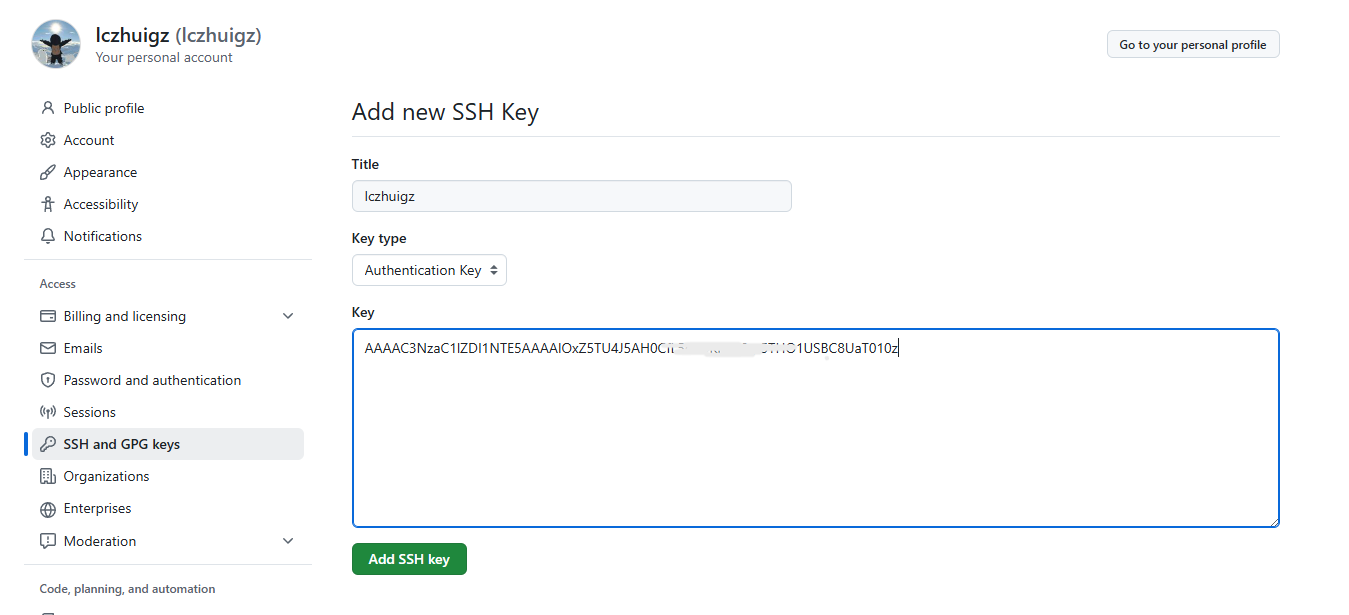Go to your personal profile
The height and width of the screenshot is (615, 1349).
click(1192, 45)
